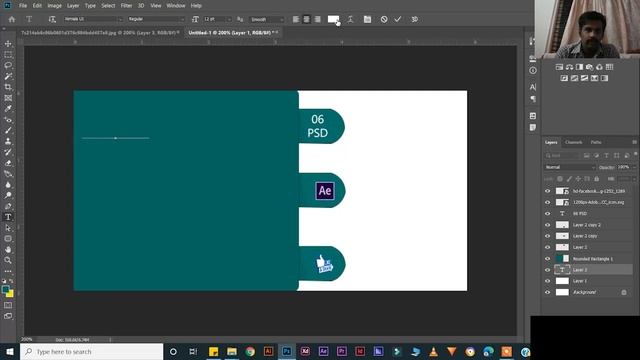Select the Brush tool
Screen dimensions: 640x360
pos(8,130)
